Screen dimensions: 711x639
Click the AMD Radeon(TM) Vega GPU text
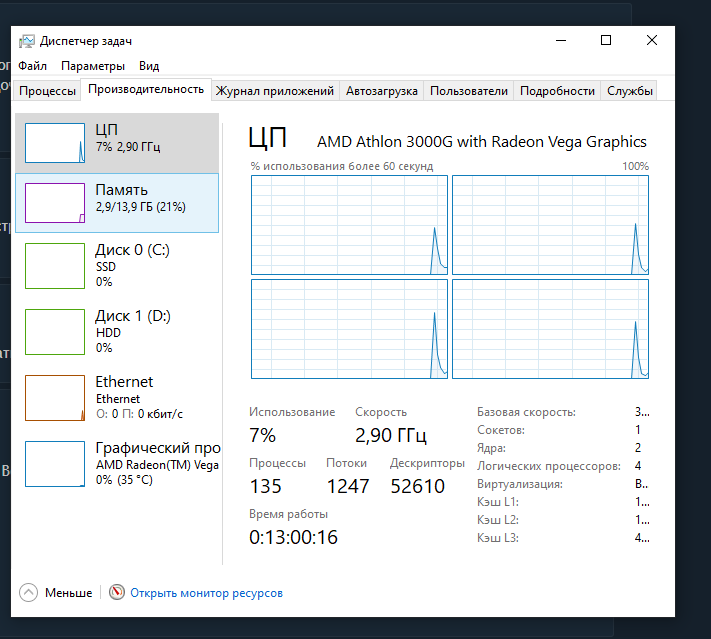tap(157, 465)
